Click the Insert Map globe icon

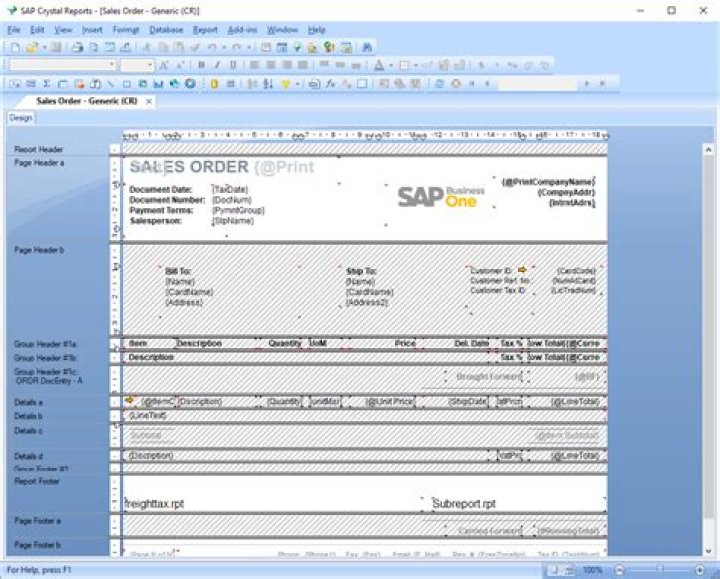pyautogui.click(x=174, y=84)
